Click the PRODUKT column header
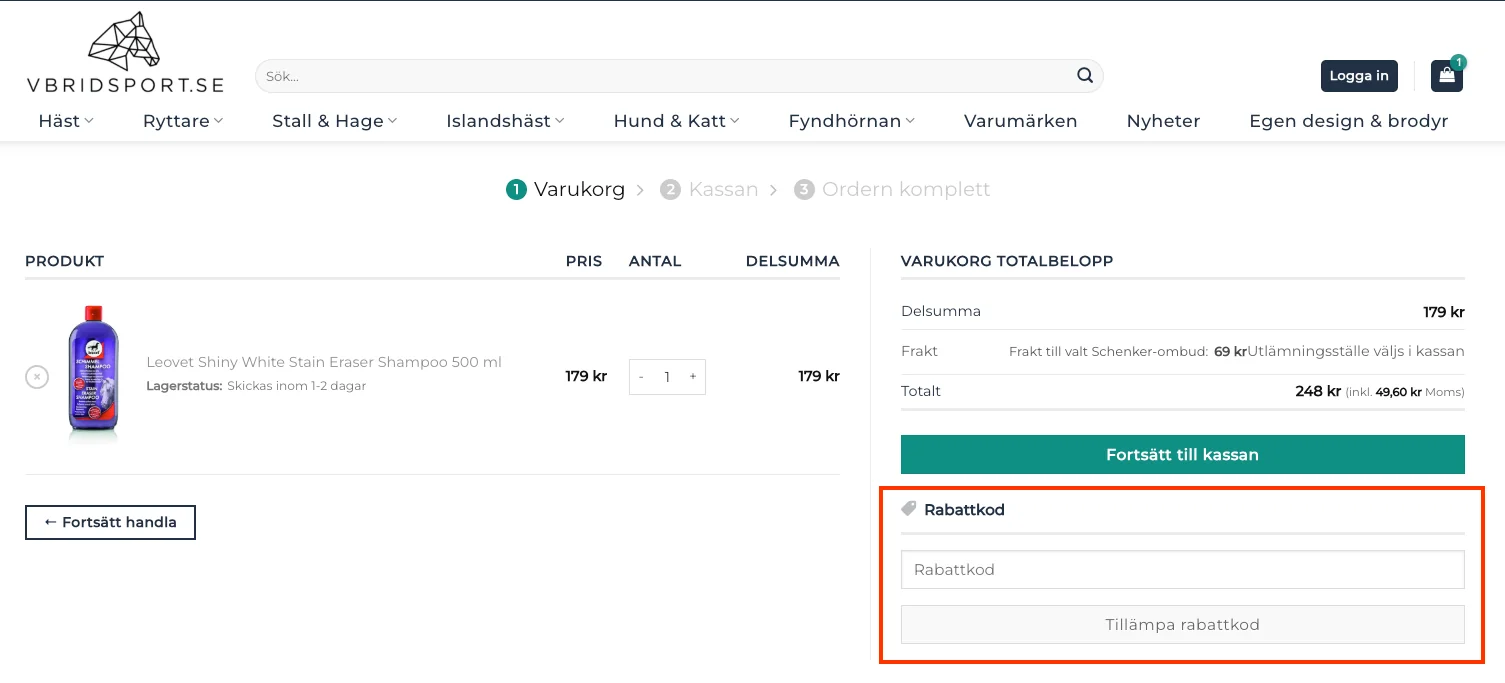Viewport: 1505px width, 683px height. point(65,261)
